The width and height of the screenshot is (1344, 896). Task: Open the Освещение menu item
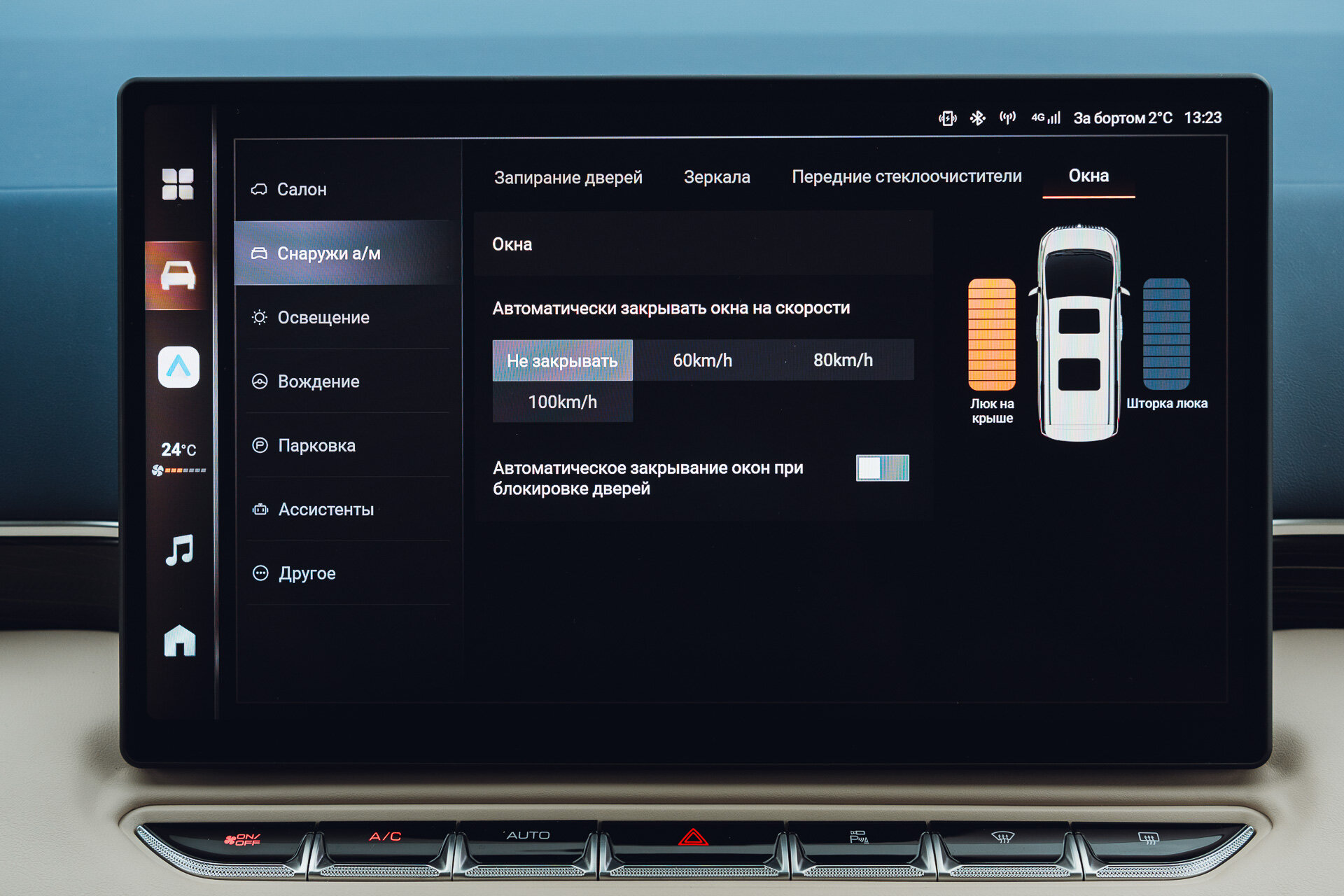tap(323, 318)
